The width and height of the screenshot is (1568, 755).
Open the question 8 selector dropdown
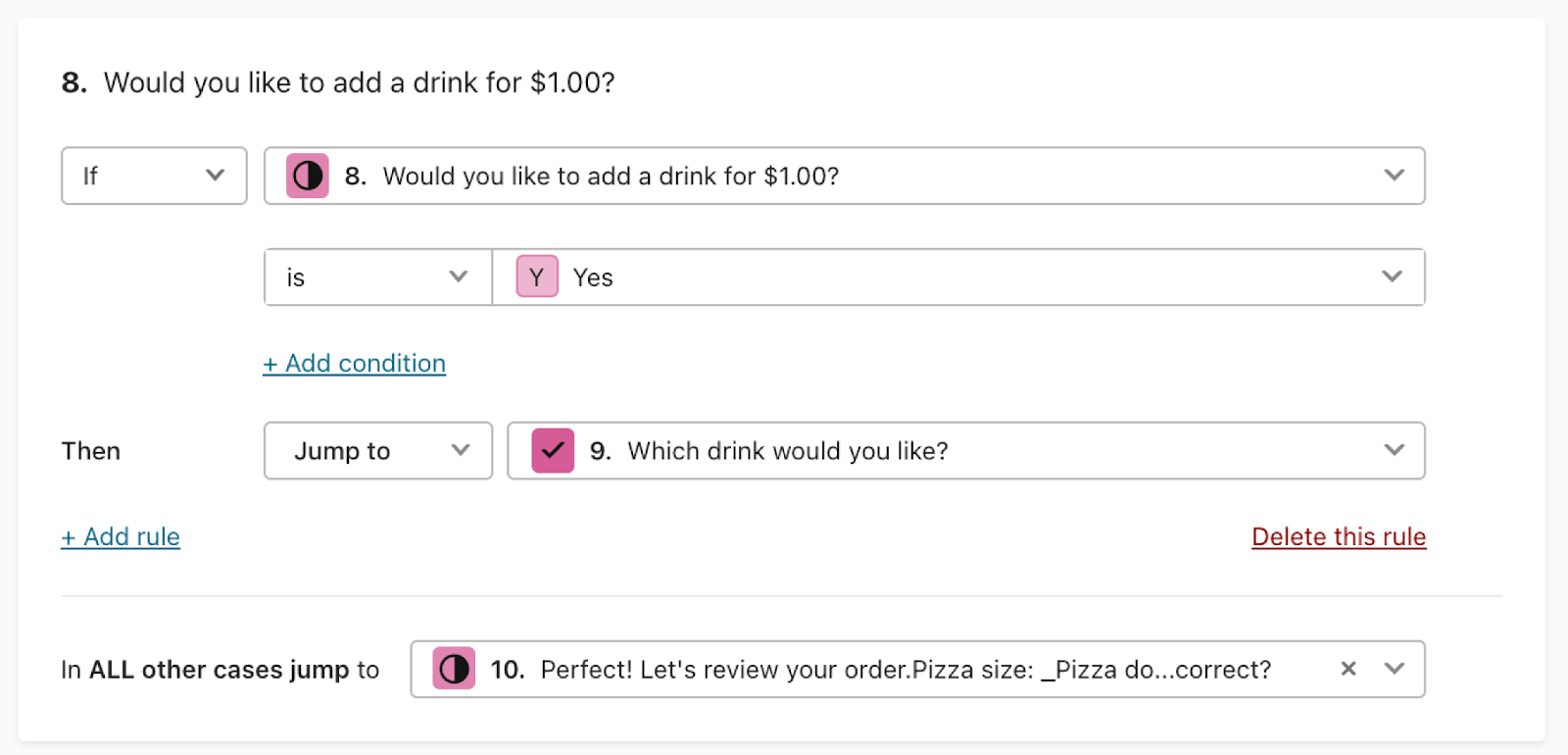[x=845, y=176]
